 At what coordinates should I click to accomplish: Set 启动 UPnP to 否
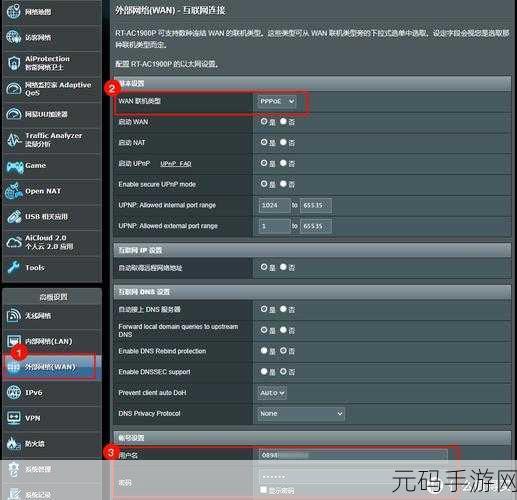(x=283, y=163)
